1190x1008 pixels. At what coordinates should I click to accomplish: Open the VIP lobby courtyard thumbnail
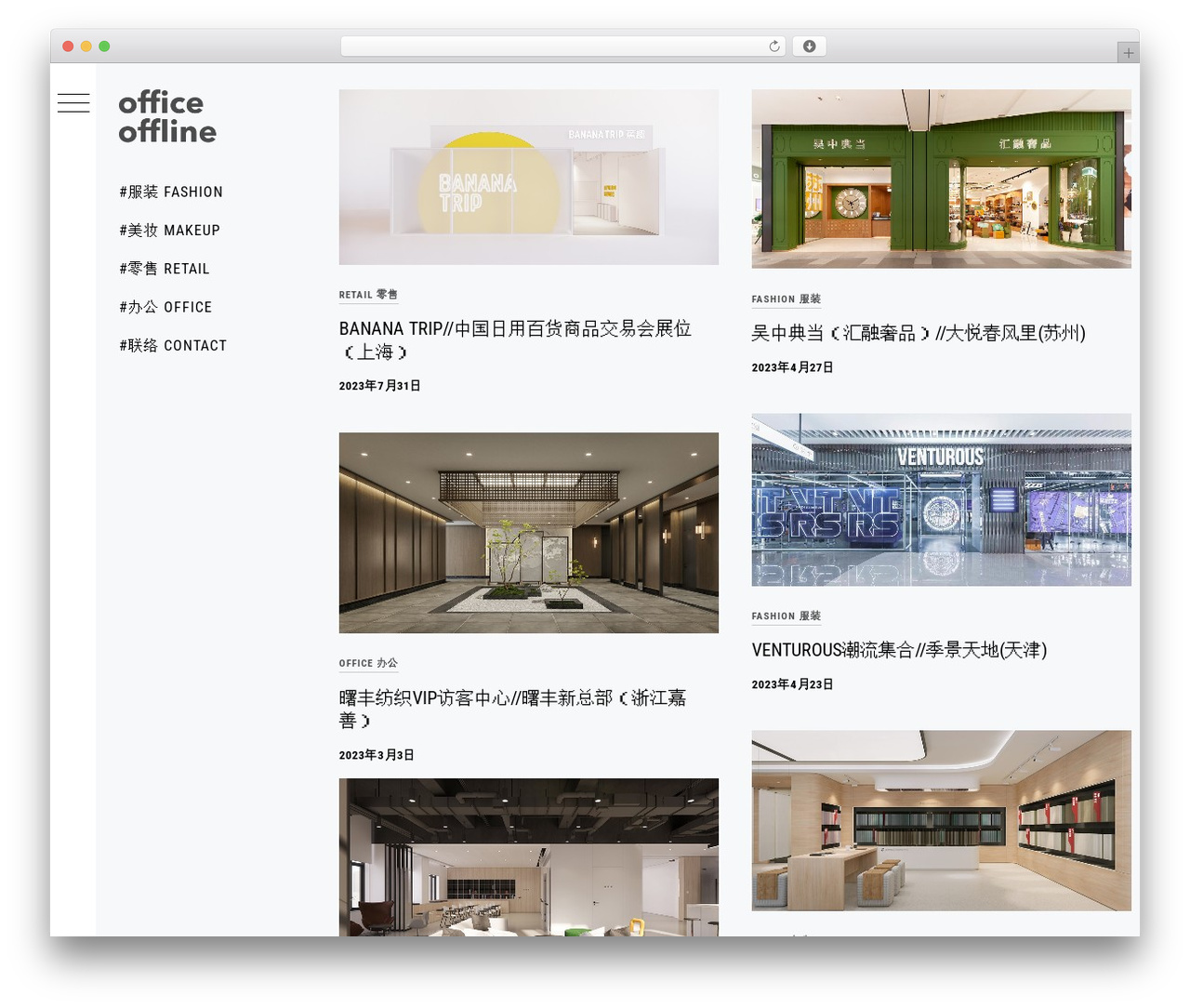(529, 533)
